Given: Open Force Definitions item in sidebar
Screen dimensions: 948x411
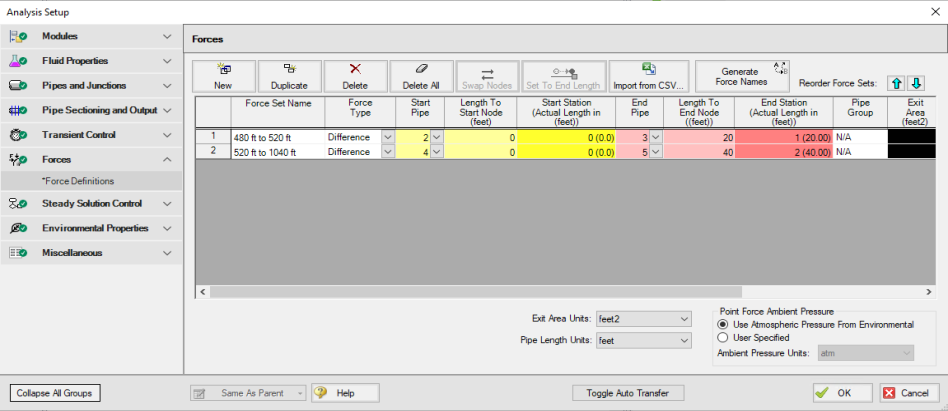Looking at the screenshot, I should click(78, 181).
